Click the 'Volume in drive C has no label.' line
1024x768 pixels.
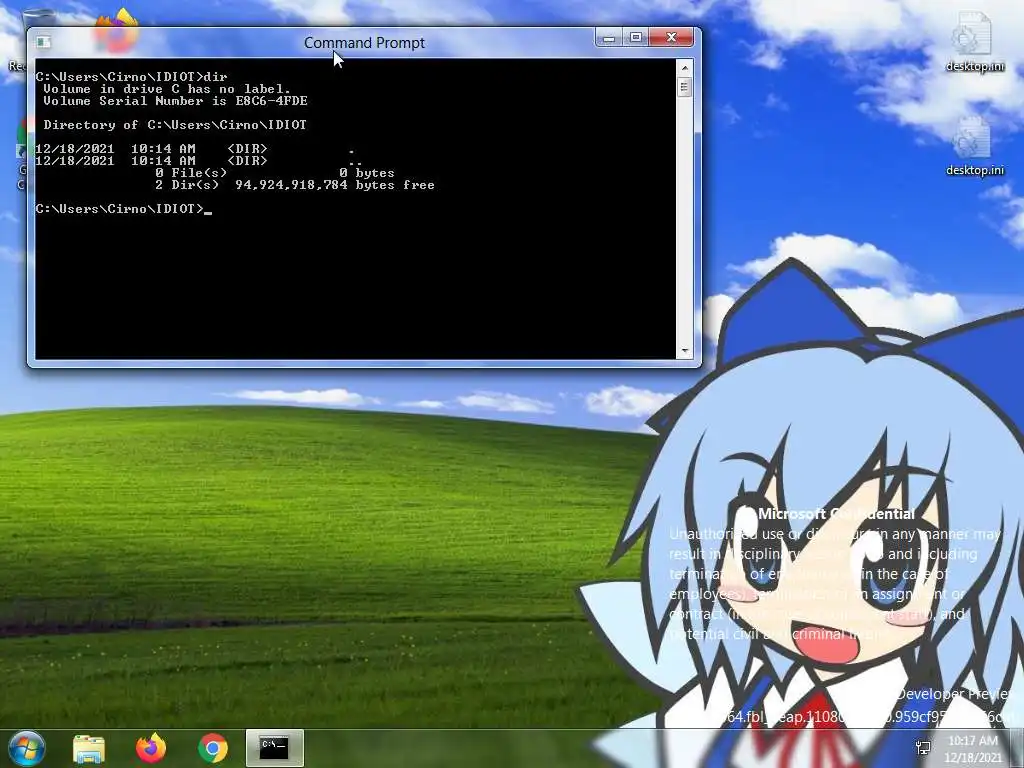[x=167, y=89]
